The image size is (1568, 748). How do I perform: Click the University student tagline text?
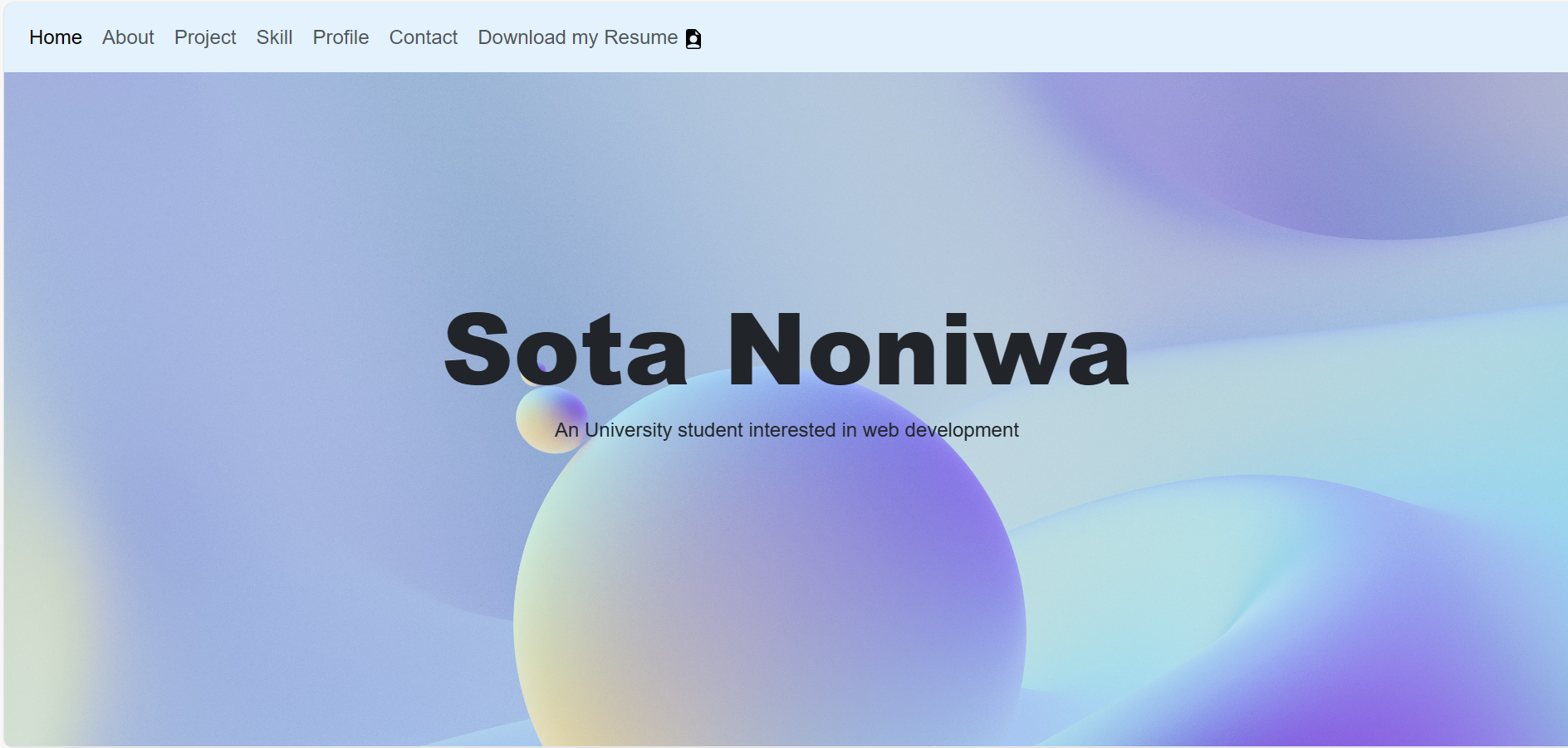coord(786,430)
